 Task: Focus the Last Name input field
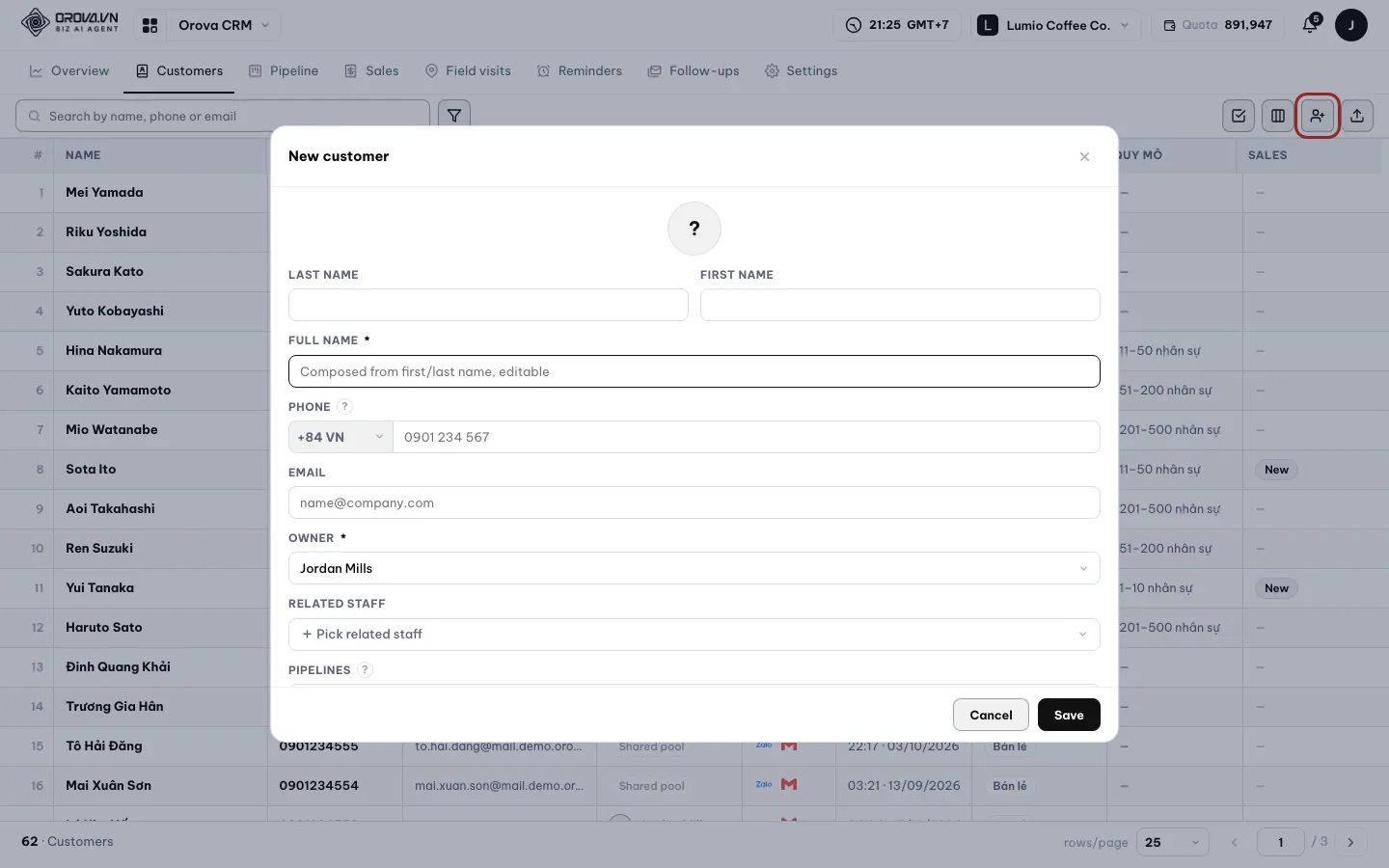coord(488,305)
